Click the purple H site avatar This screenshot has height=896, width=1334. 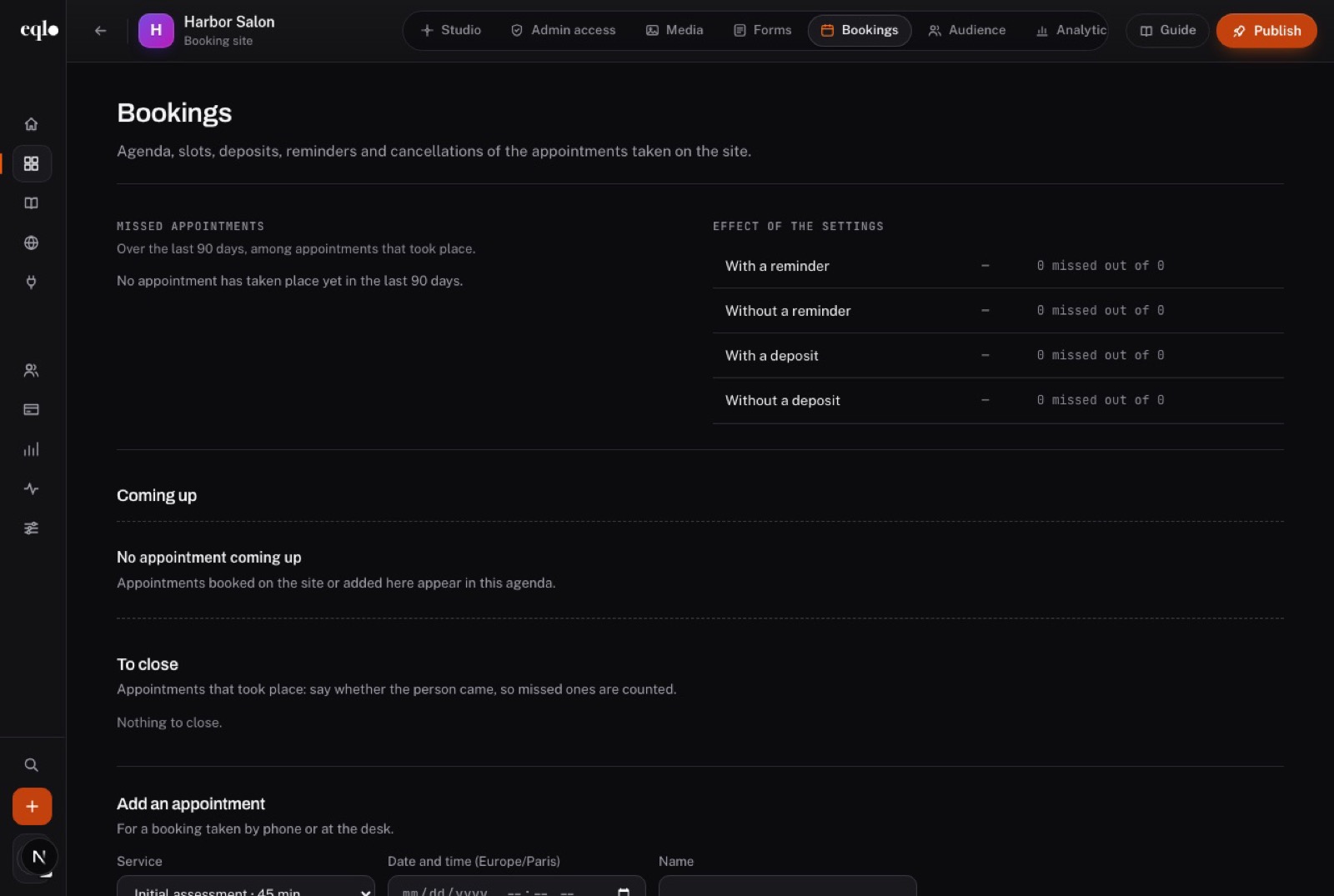point(156,31)
